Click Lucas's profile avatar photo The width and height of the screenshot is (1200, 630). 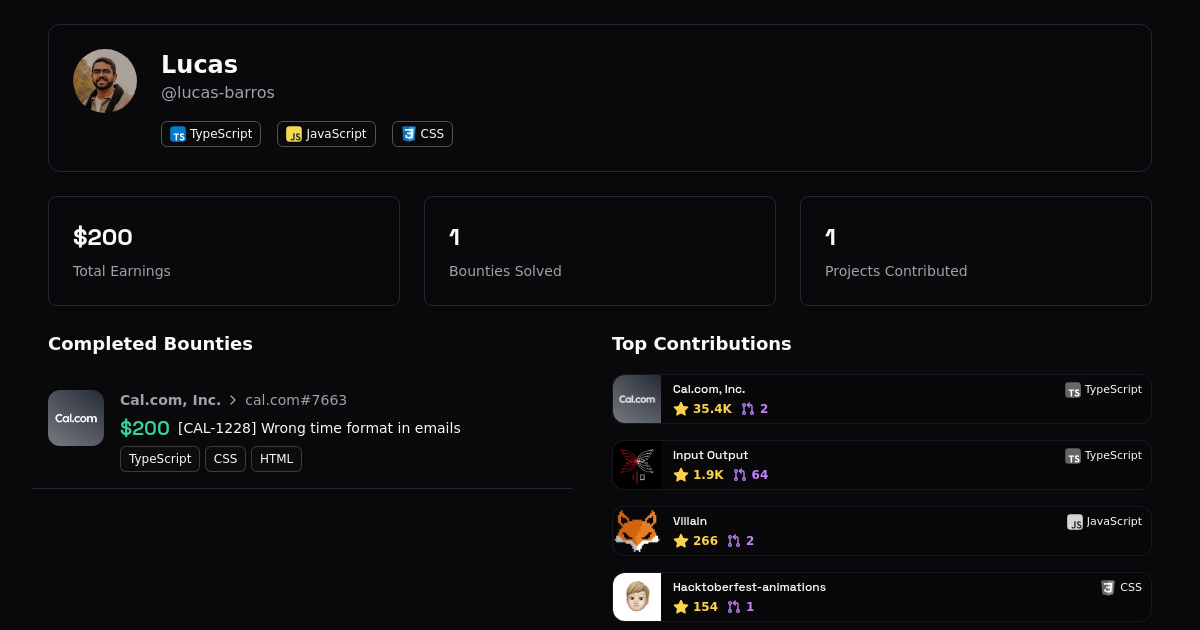pos(105,81)
